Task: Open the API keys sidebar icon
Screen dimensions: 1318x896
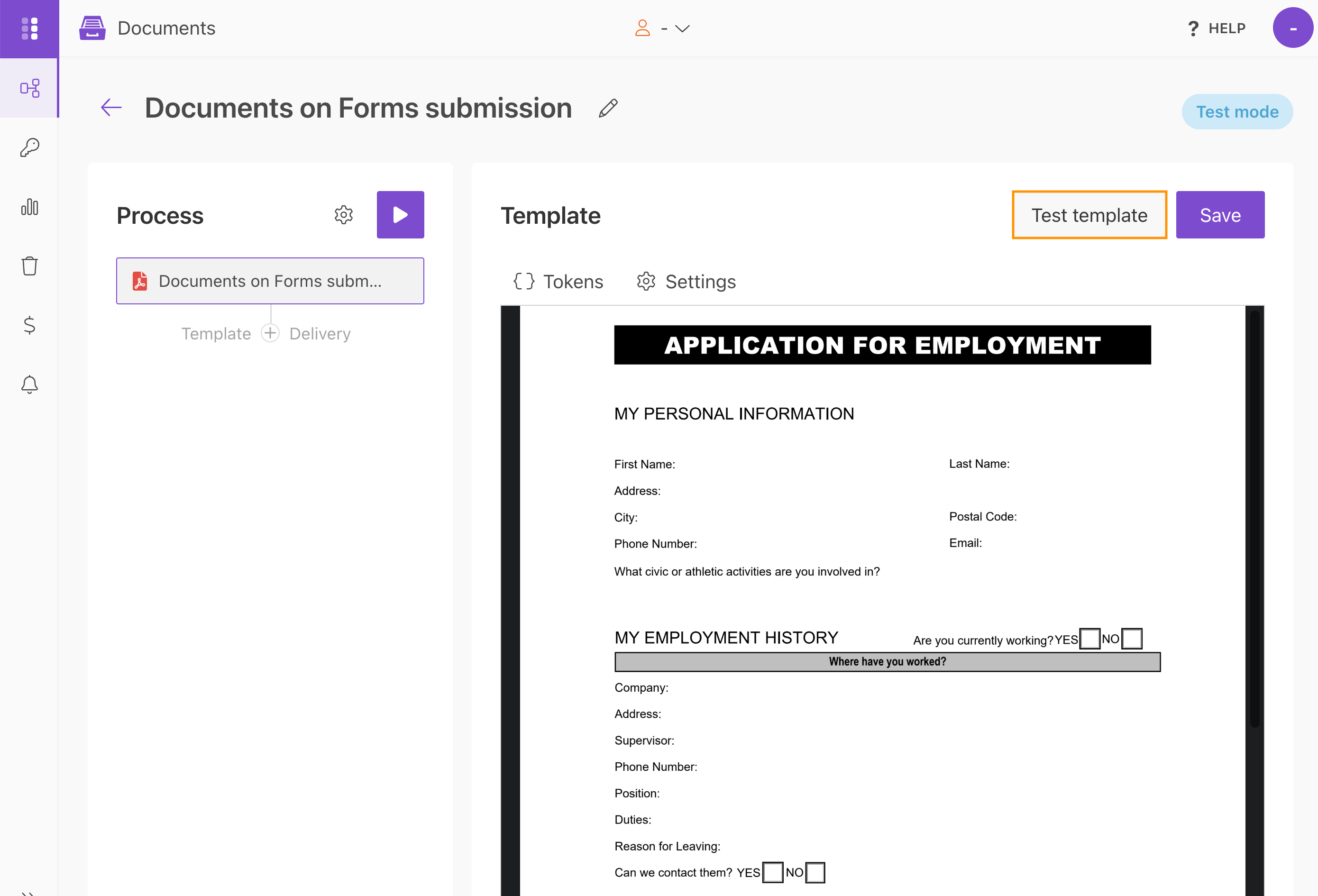Action: [29, 147]
